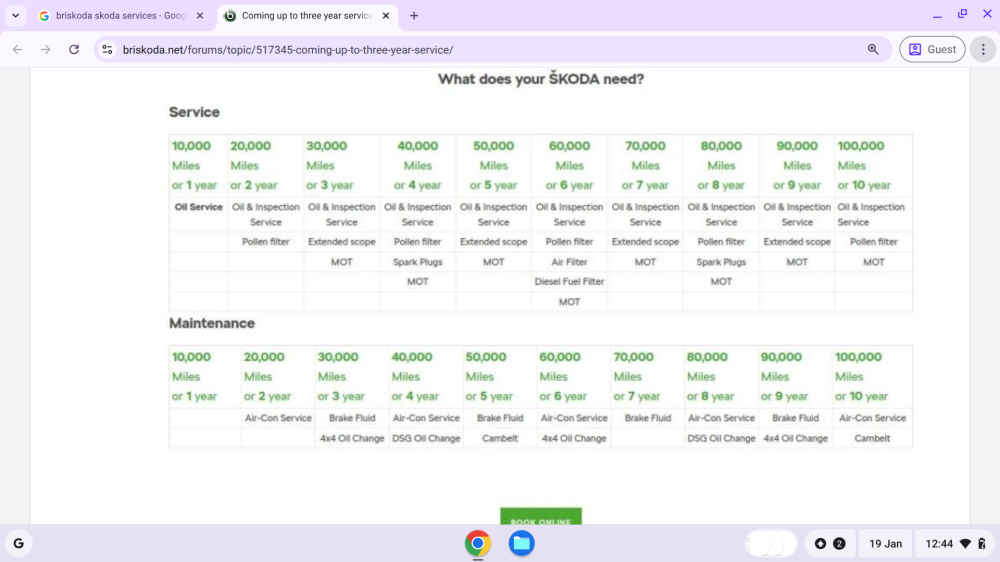Click the holding space tray pill

(x=770, y=544)
